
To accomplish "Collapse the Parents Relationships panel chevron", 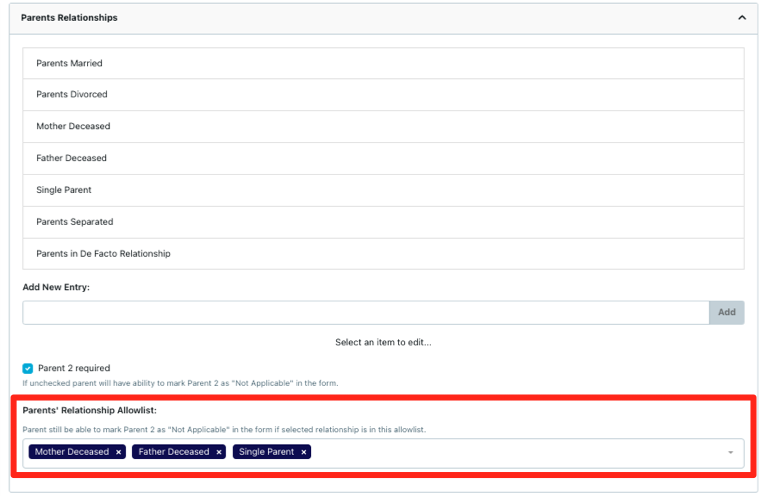I will point(741,18).
